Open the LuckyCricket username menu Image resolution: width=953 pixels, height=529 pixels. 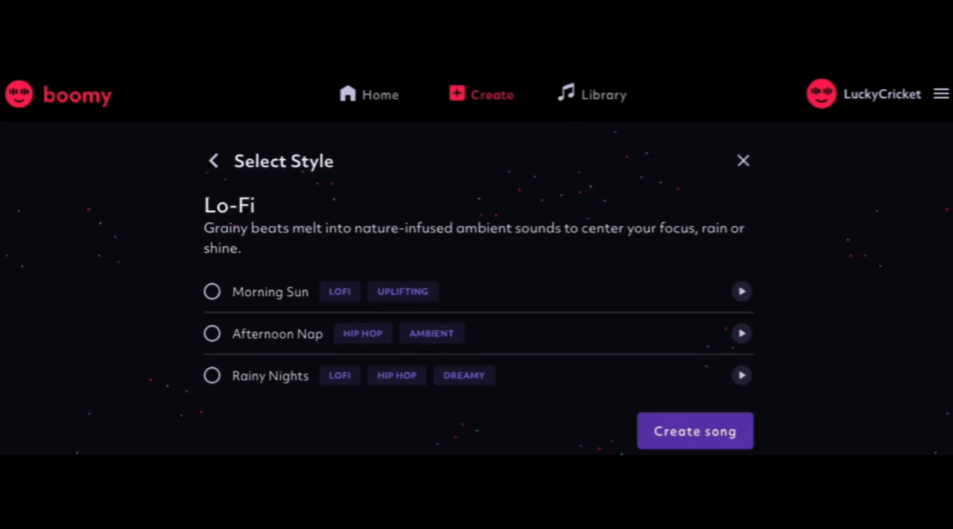882,94
